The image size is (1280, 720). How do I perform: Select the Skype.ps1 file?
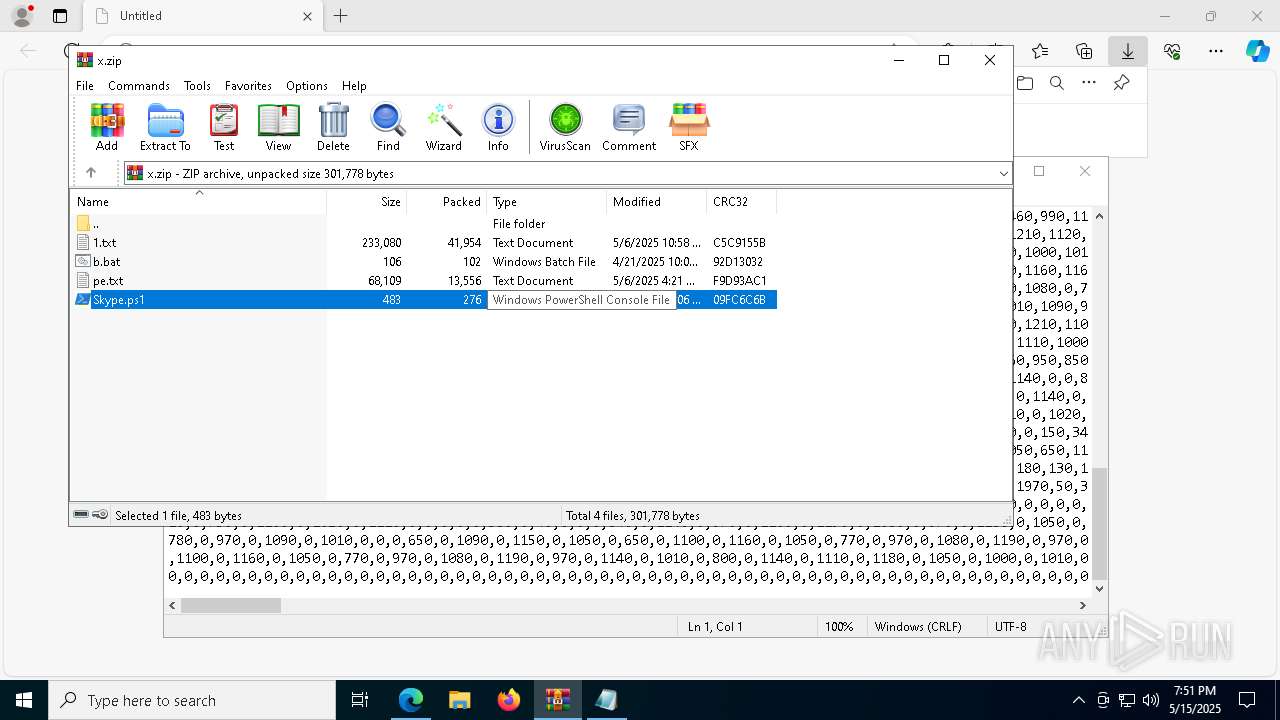[x=424, y=300]
